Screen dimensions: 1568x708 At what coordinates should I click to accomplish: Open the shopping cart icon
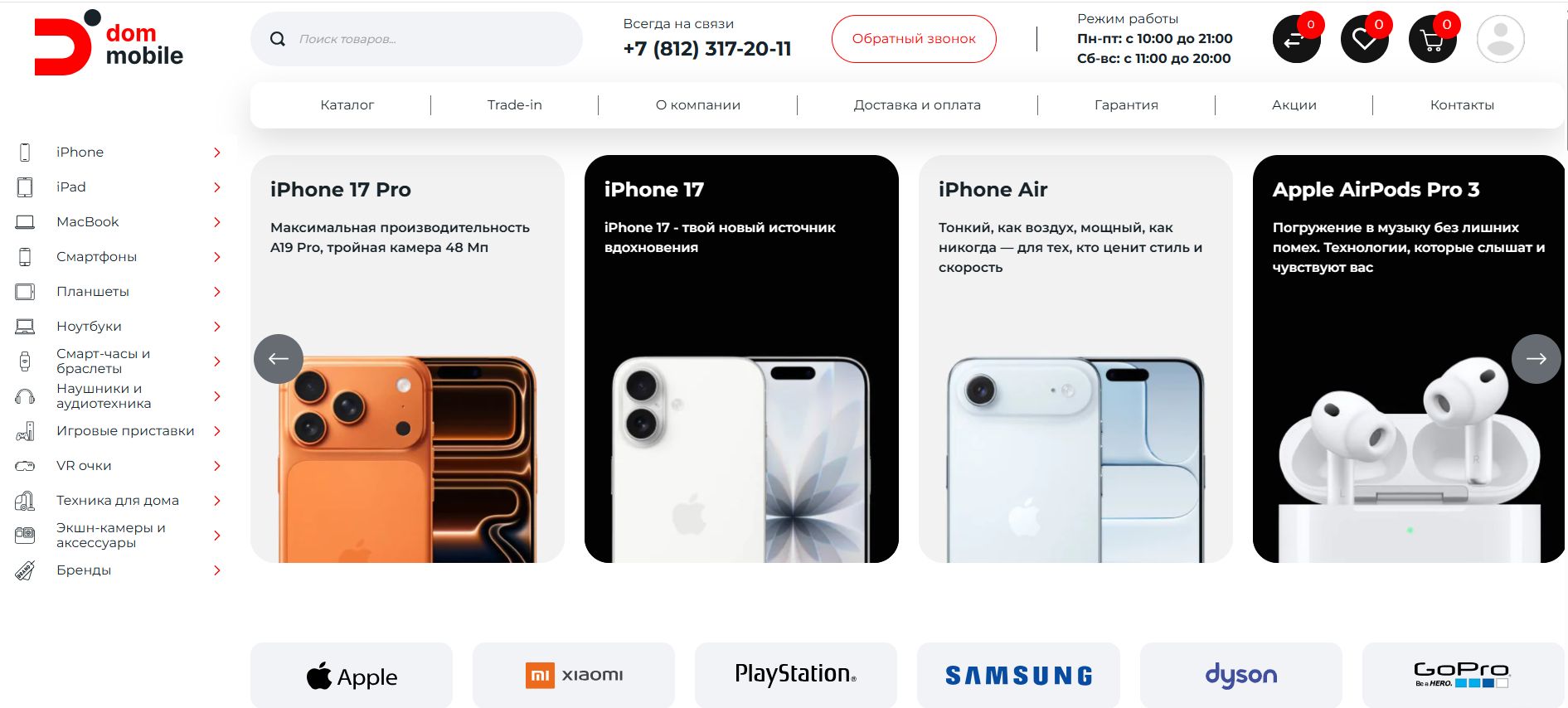pyautogui.click(x=1432, y=39)
